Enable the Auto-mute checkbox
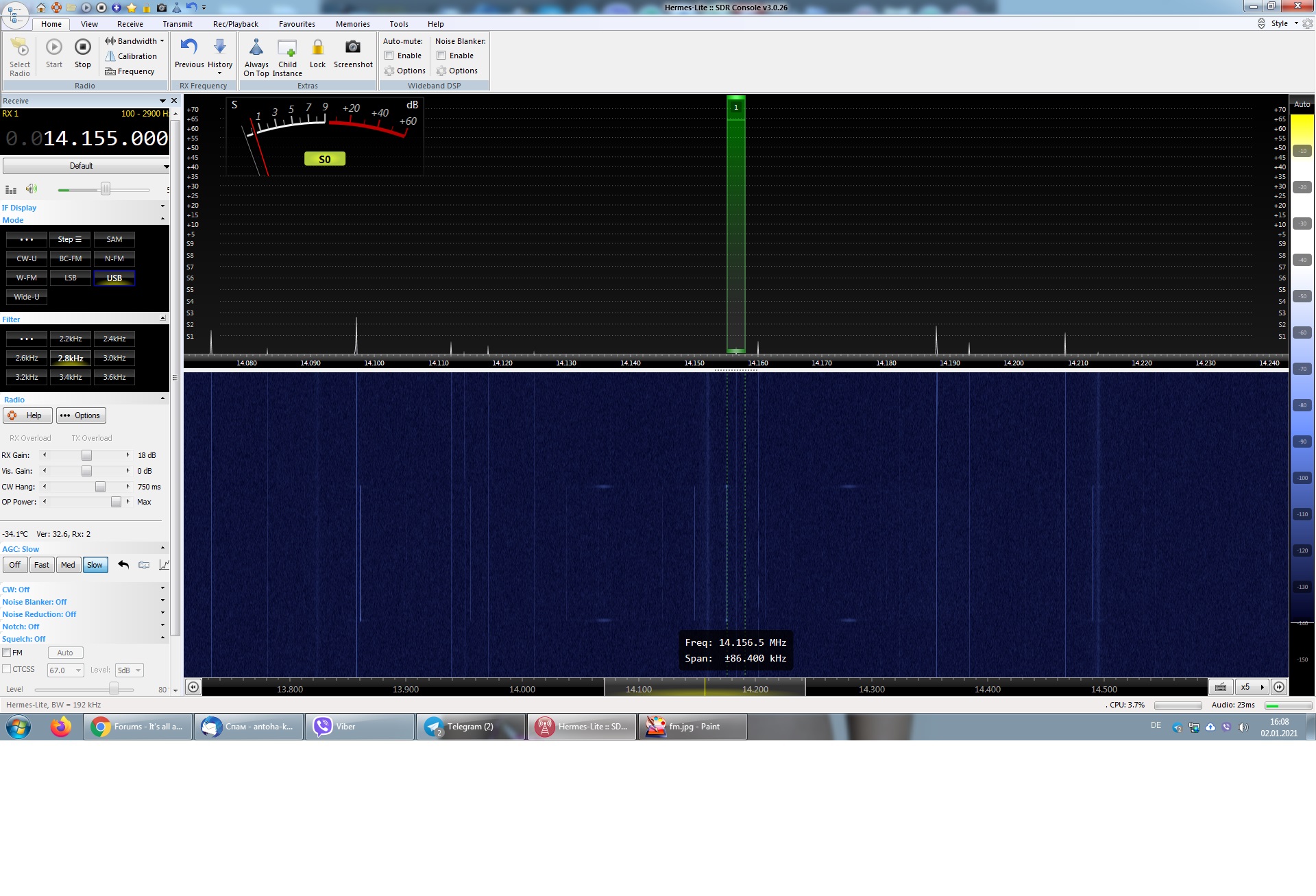Screen dimensions: 1316x896 pos(389,56)
